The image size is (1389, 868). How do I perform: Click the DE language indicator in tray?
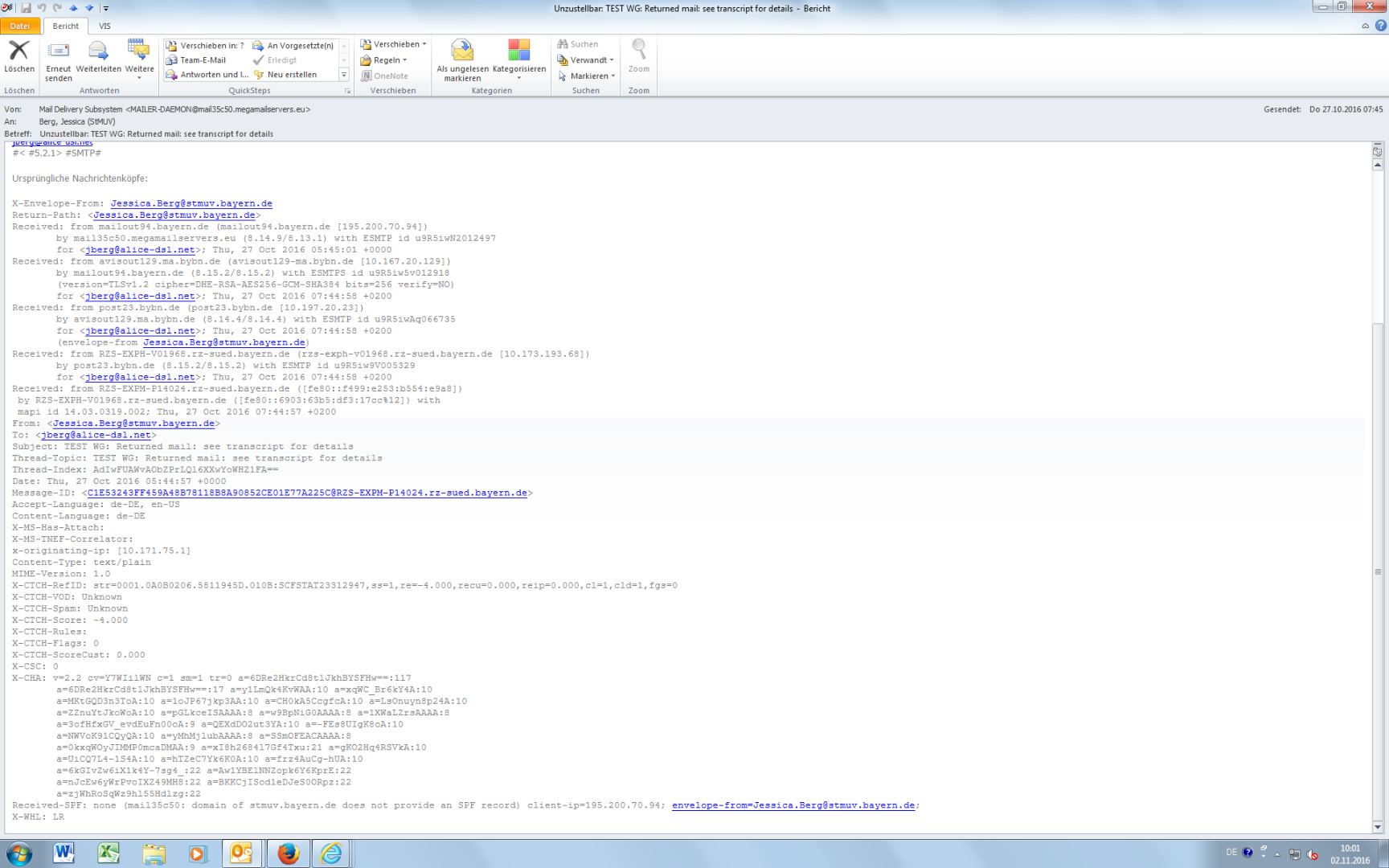pos(1231,853)
